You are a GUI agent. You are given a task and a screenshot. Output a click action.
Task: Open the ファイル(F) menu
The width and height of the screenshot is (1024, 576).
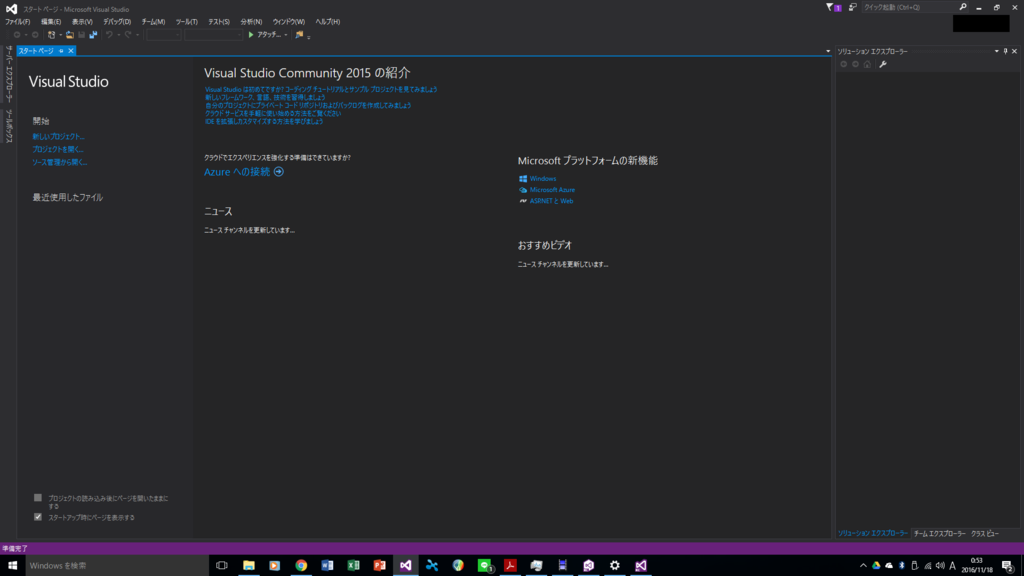[x=18, y=22]
